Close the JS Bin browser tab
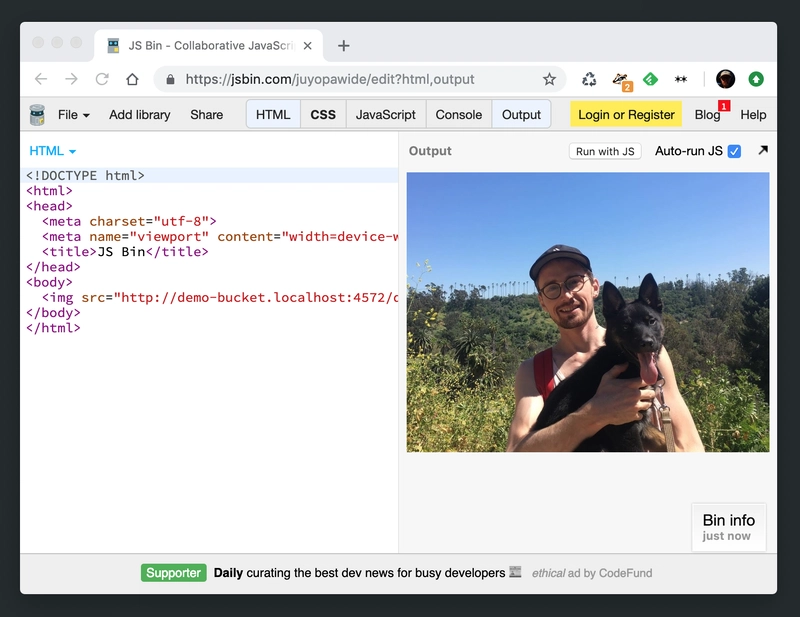The image size is (800, 617). click(x=307, y=46)
